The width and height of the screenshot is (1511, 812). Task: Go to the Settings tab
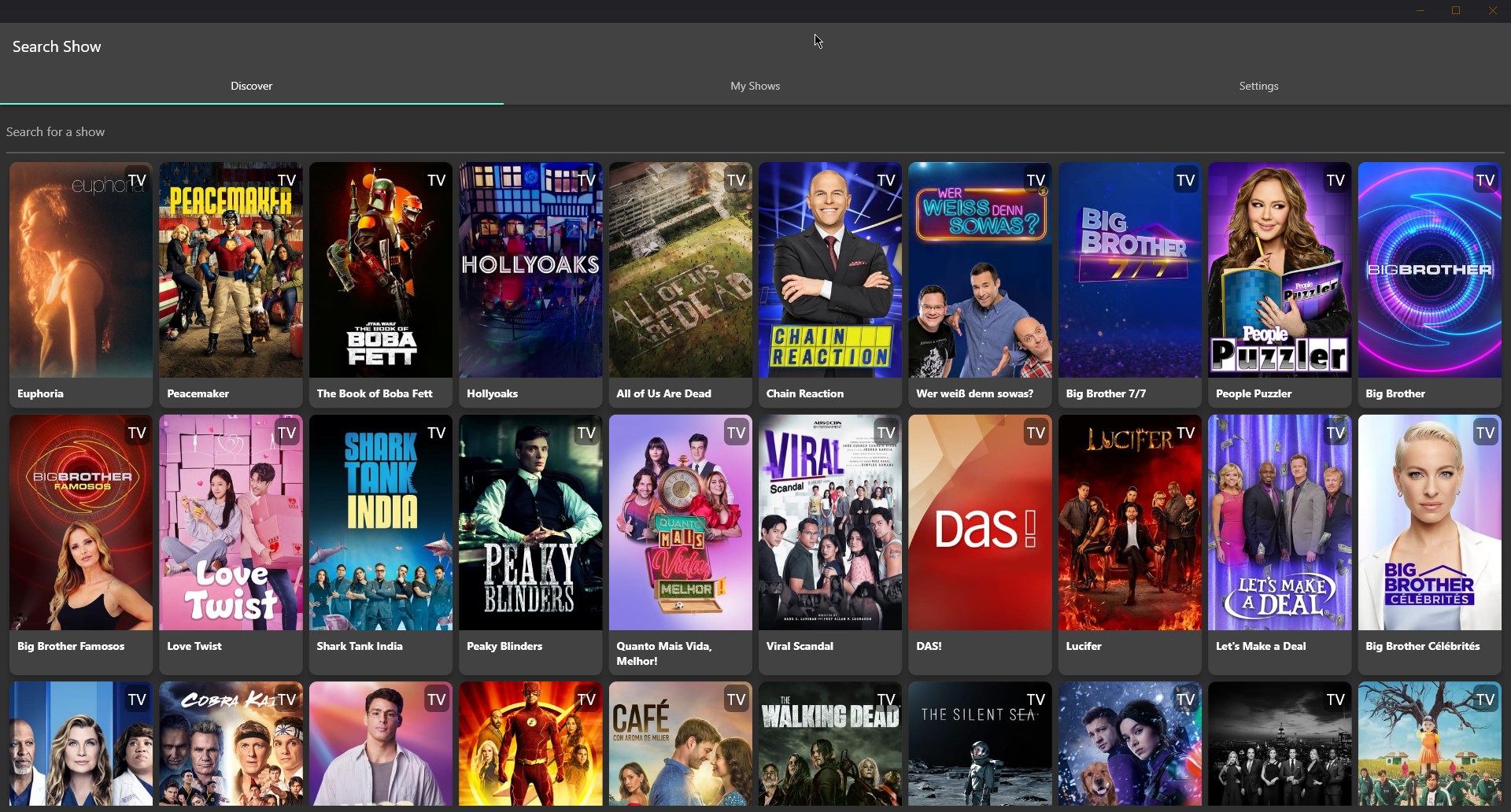point(1258,86)
